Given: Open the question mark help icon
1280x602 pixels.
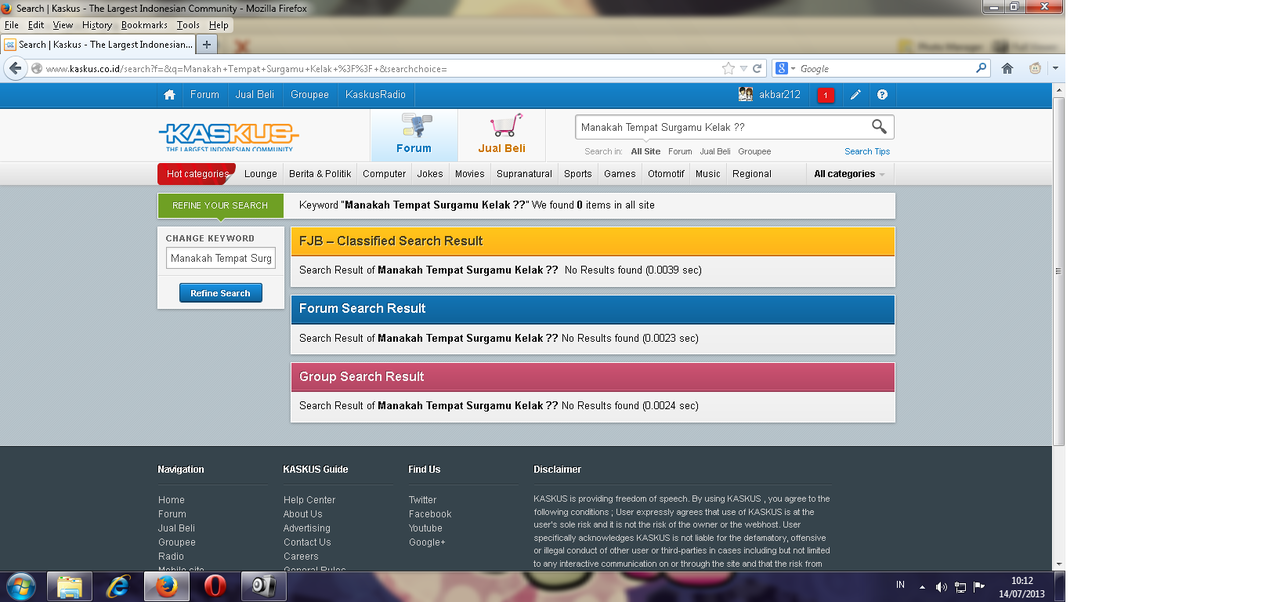Looking at the screenshot, I should point(882,95).
